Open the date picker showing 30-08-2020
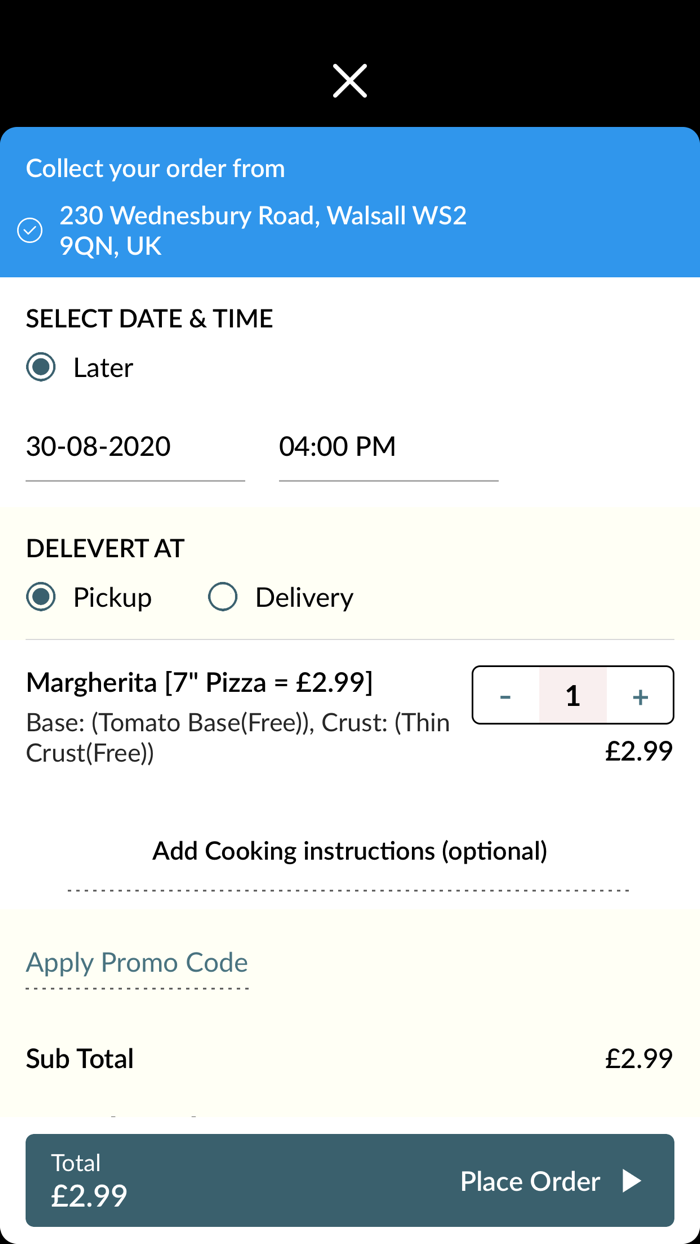Screen dimensions: 700x1244 pos(135,447)
